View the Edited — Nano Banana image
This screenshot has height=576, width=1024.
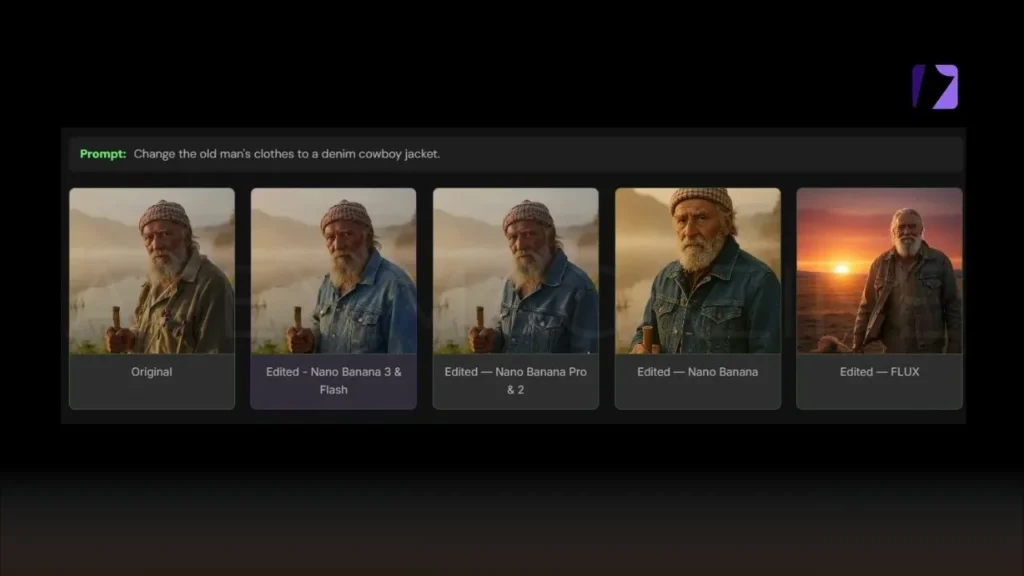coord(697,271)
